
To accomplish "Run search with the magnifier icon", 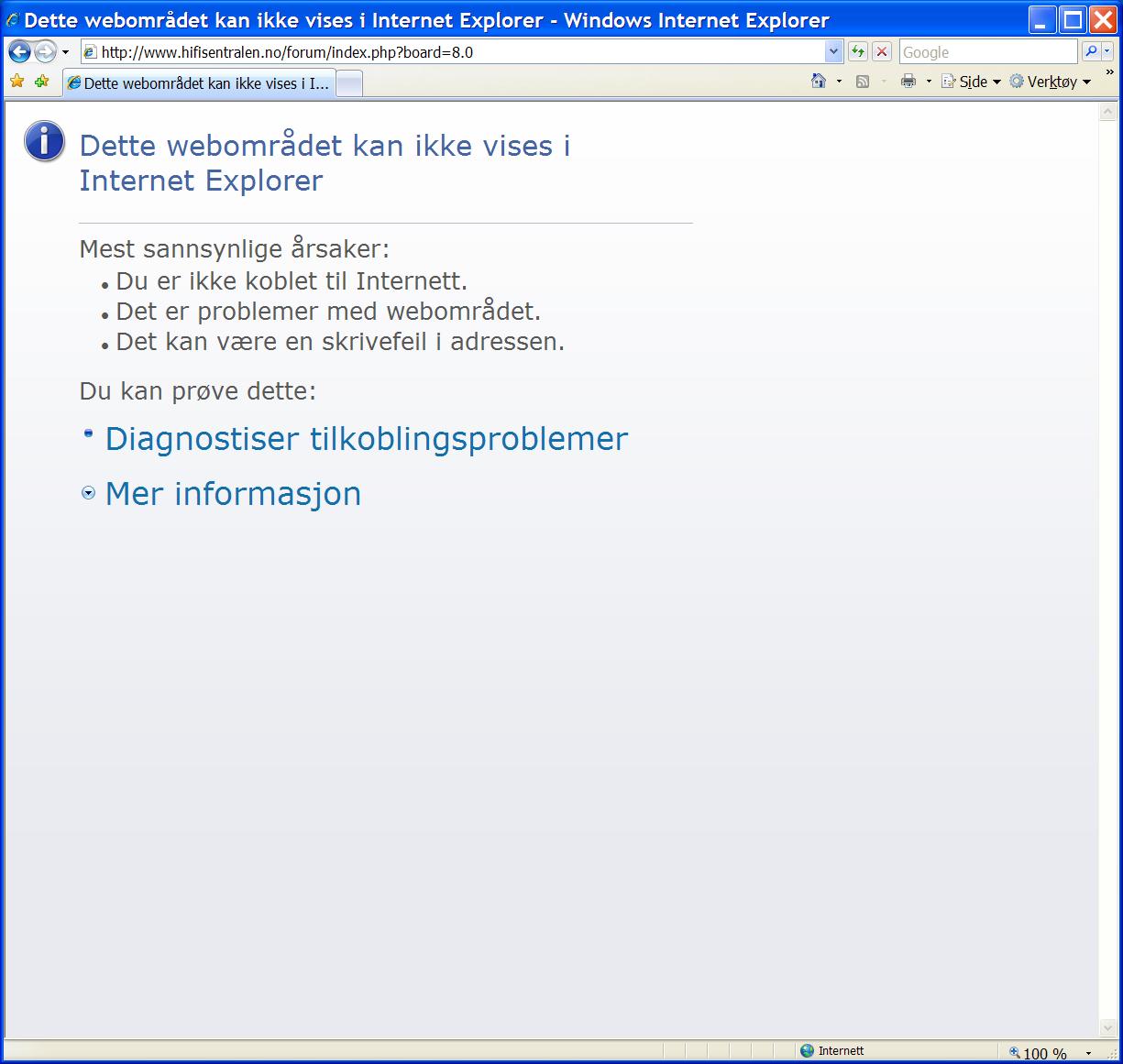I will tap(1091, 52).
